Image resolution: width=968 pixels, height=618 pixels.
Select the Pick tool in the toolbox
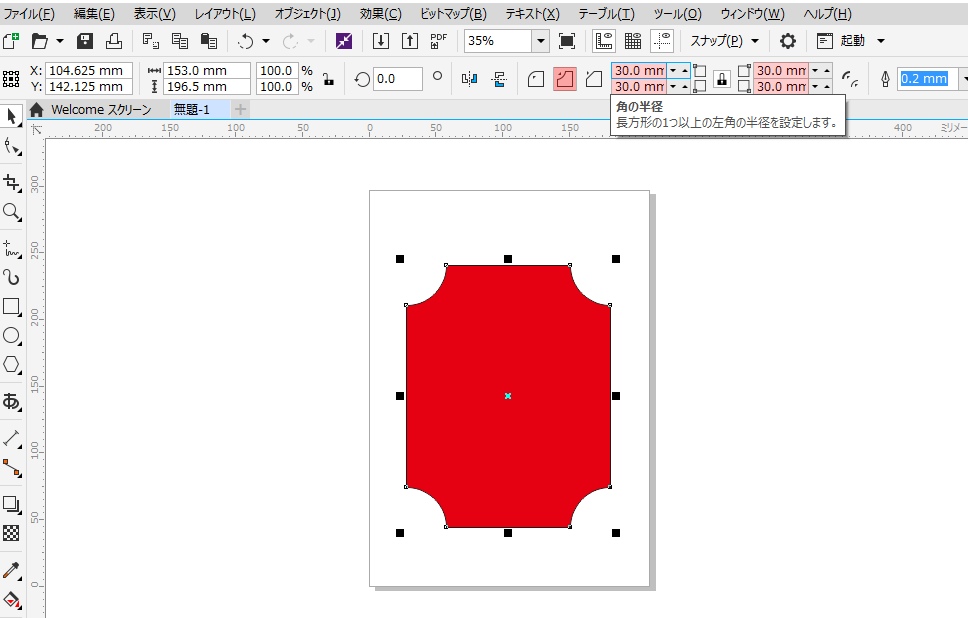tap(11, 116)
